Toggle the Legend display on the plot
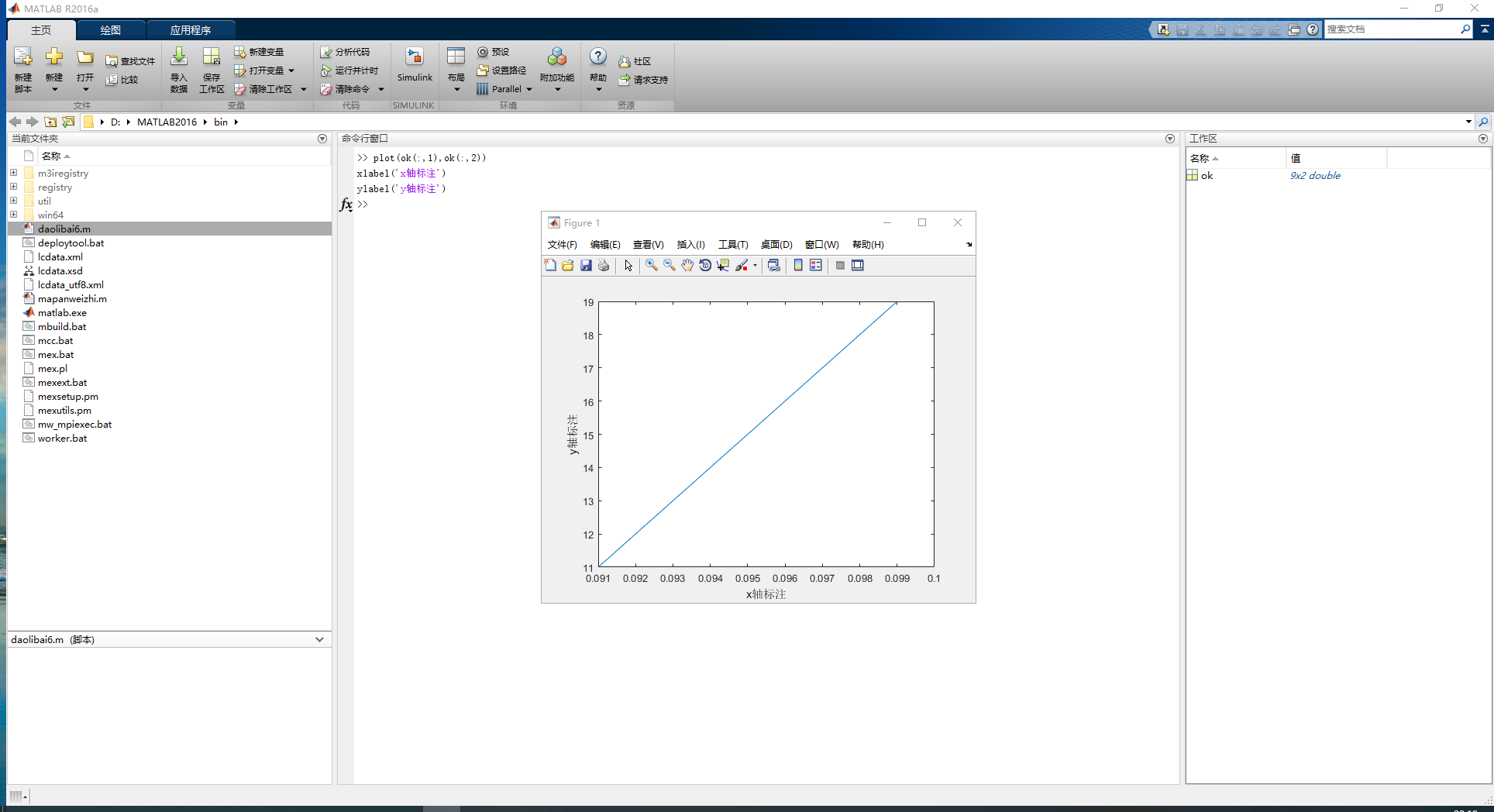Viewport: 1494px width, 812px height. [x=815, y=265]
